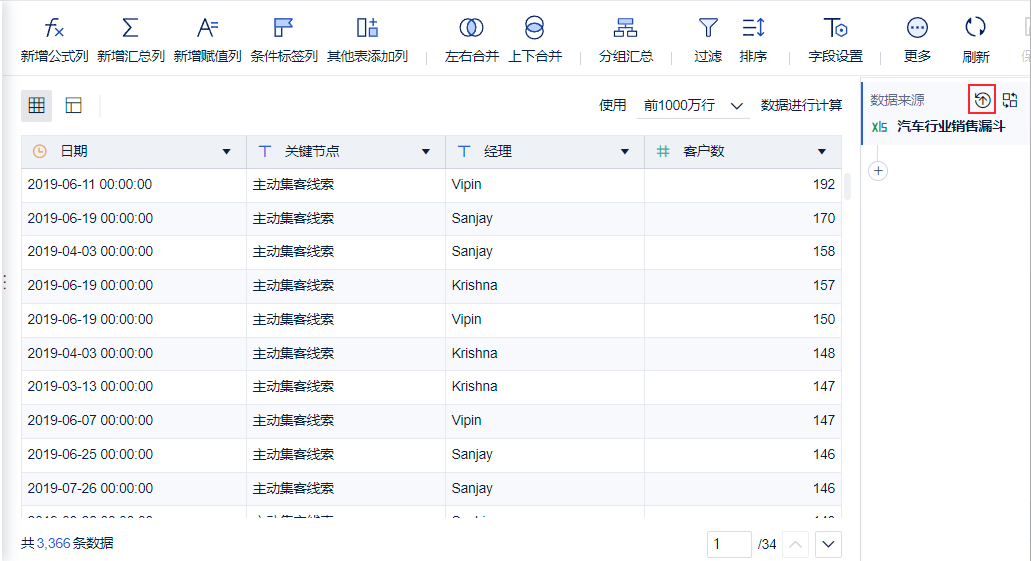Apply the 过滤 filter tool
Image resolution: width=1031 pixels, height=561 pixels.
click(707, 40)
